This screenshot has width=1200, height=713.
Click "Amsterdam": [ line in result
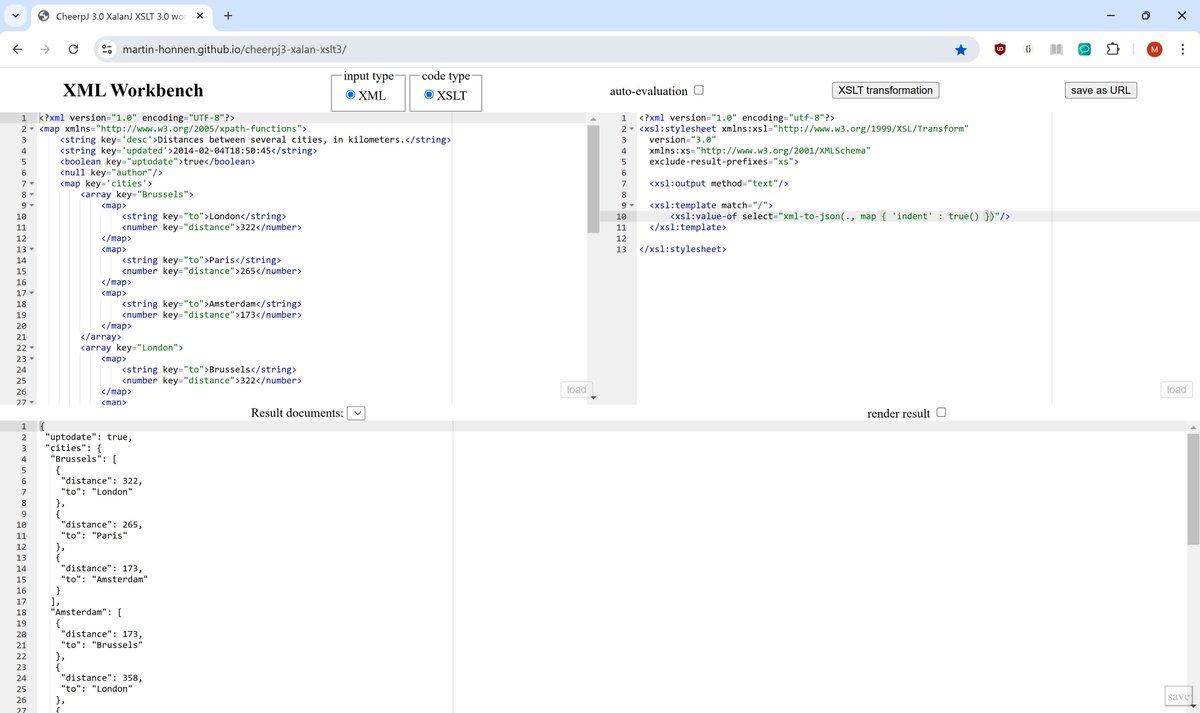[84, 611]
